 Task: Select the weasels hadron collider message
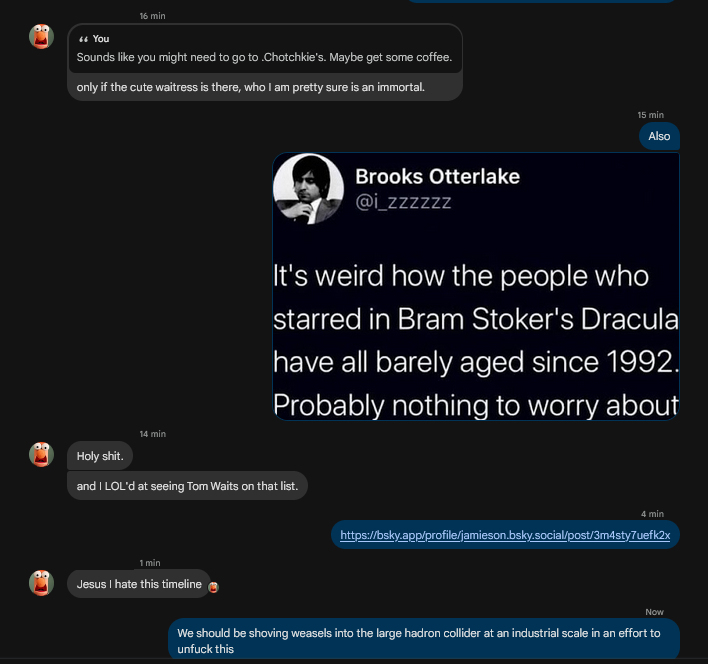click(x=423, y=641)
